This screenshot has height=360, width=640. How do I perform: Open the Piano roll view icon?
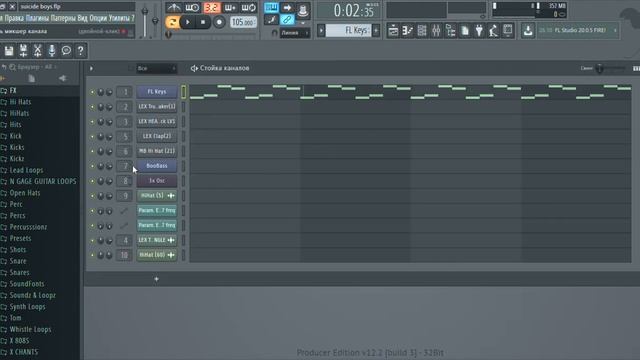(x=407, y=30)
